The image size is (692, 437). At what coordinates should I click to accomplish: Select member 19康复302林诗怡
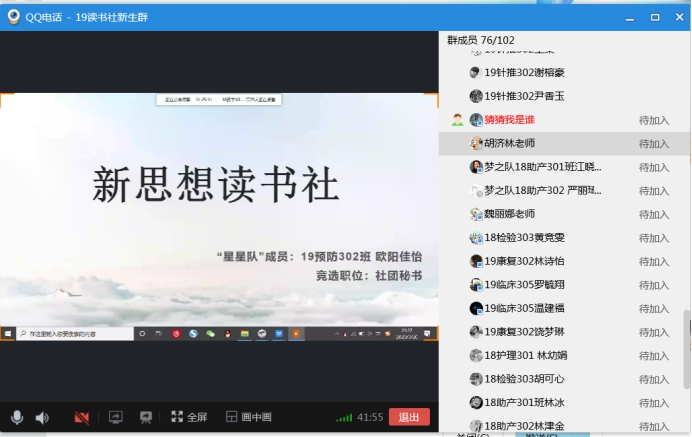click(524, 261)
